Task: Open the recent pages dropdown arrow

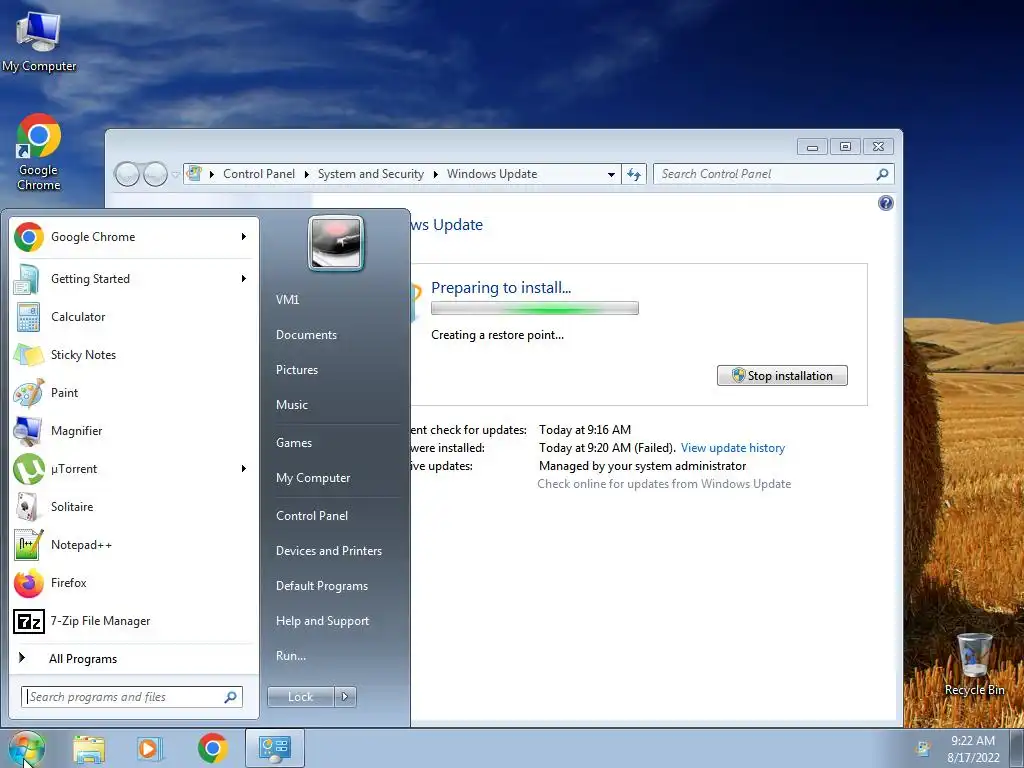Action: click(x=176, y=174)
